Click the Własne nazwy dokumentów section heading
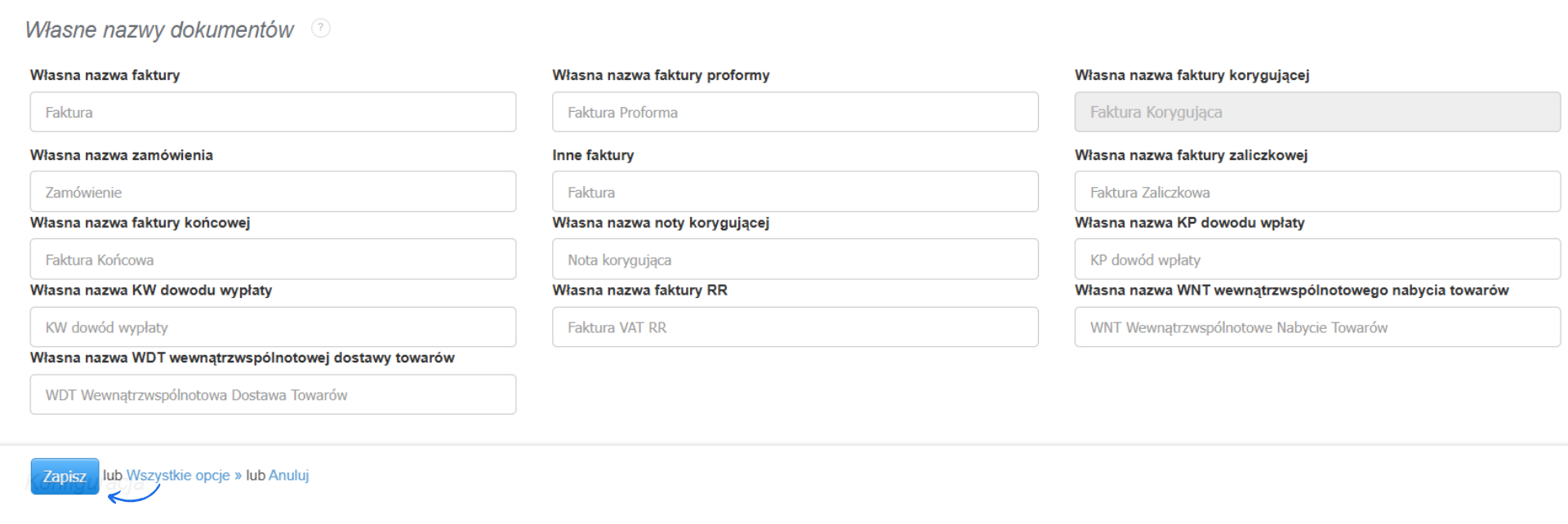The image size is (1568, 524). coord(159,30)
